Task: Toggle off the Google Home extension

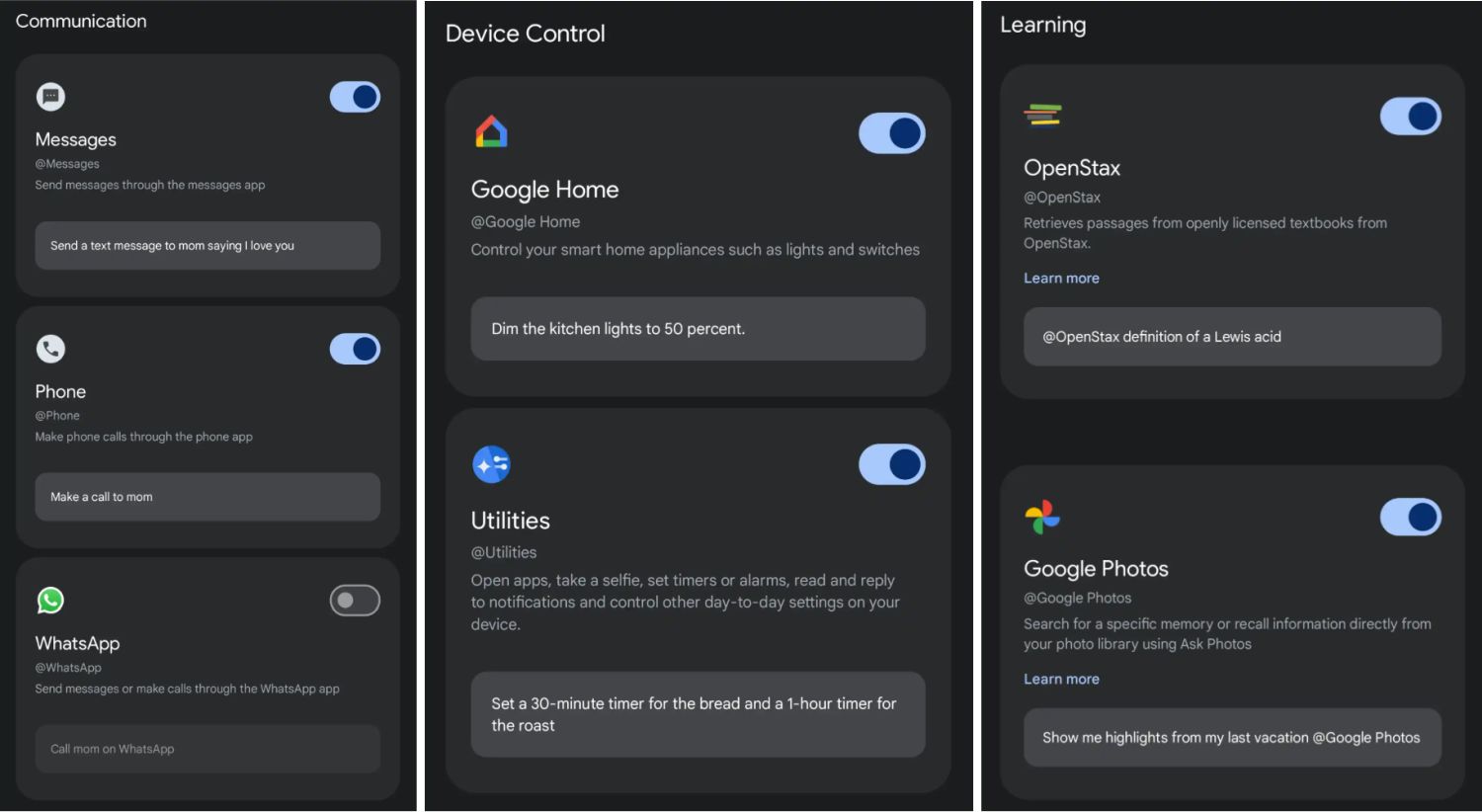Action: 891,133
